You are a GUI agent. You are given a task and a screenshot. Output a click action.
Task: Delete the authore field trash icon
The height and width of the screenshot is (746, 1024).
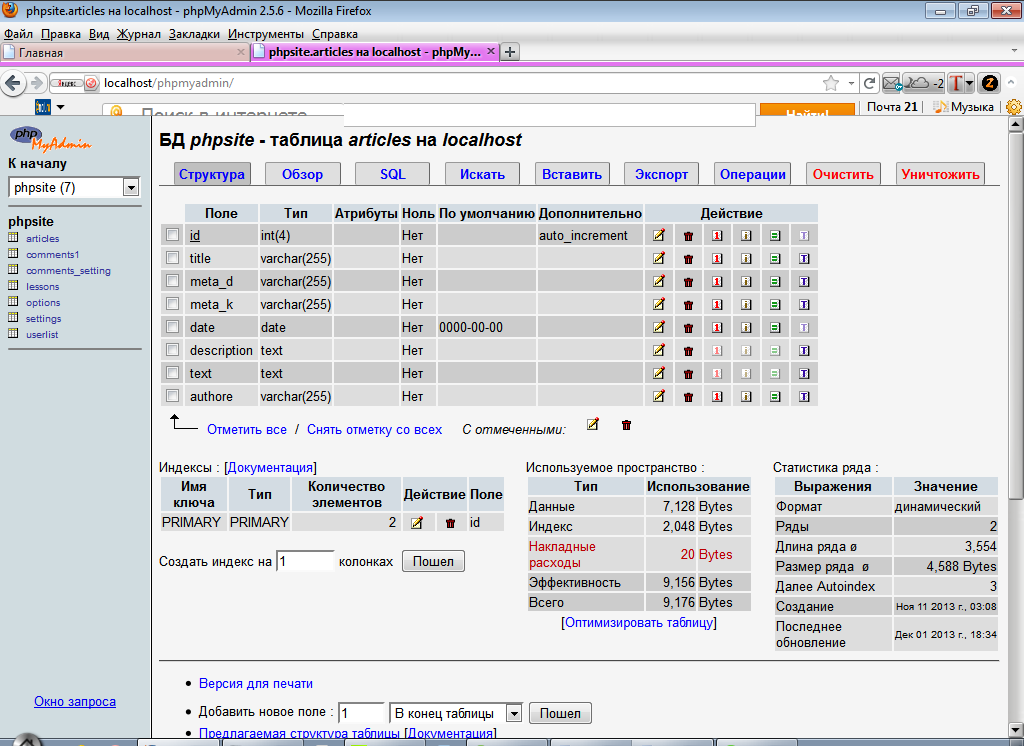coord(688,397)
